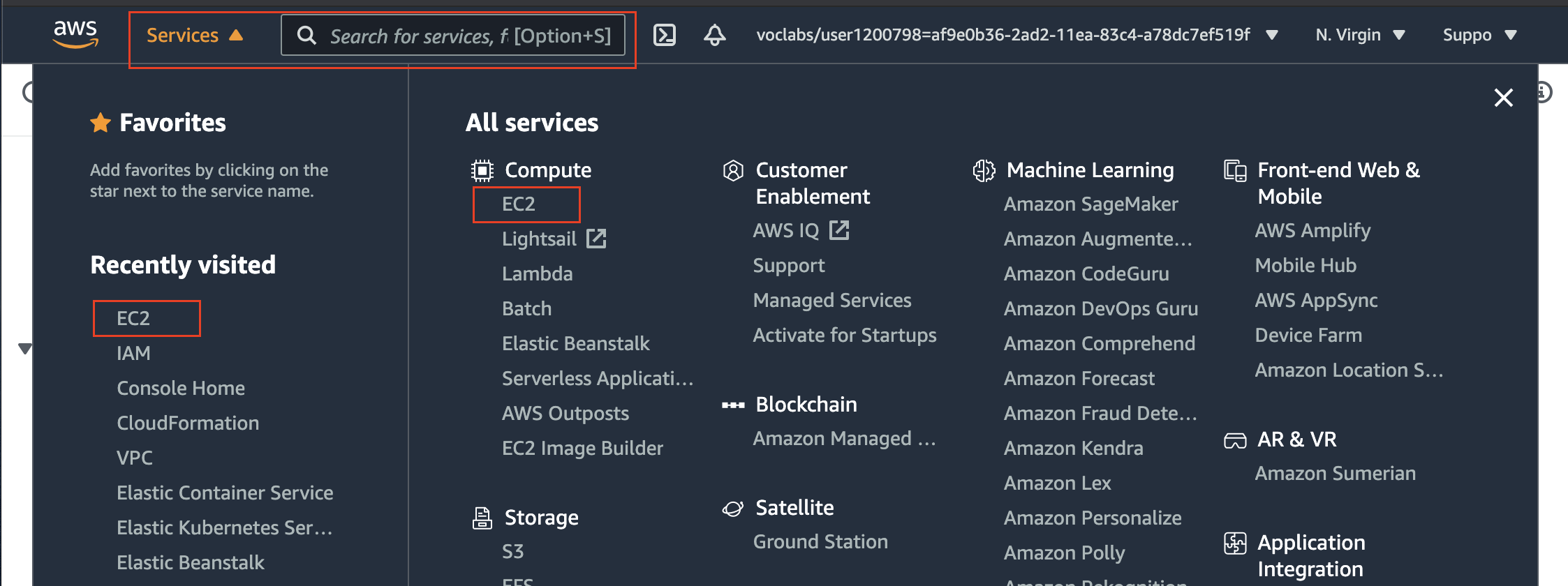
Task: Click the AWS logo to go home
Action: point(76,34)
